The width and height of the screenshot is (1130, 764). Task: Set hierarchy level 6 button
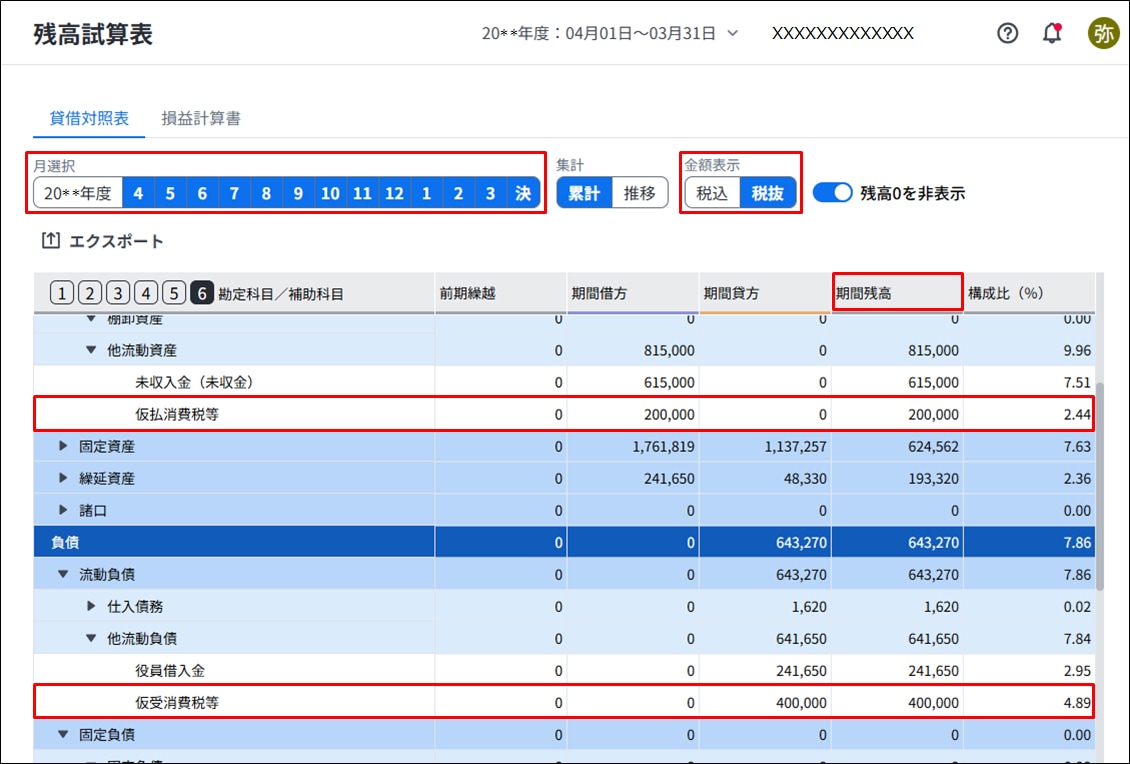point(202,293)
